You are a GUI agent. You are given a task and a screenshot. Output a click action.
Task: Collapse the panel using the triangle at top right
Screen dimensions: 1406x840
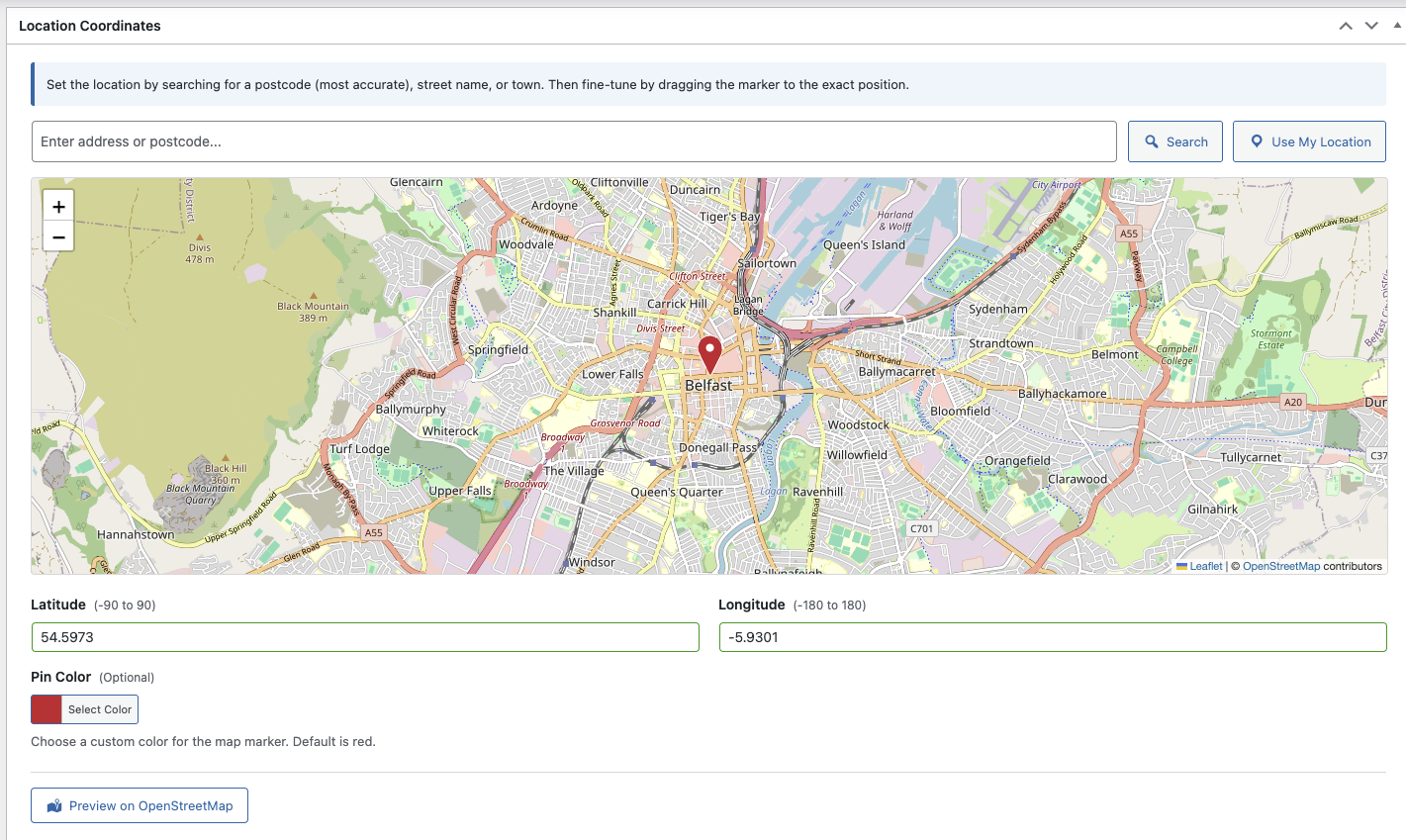pos(1396,25)
